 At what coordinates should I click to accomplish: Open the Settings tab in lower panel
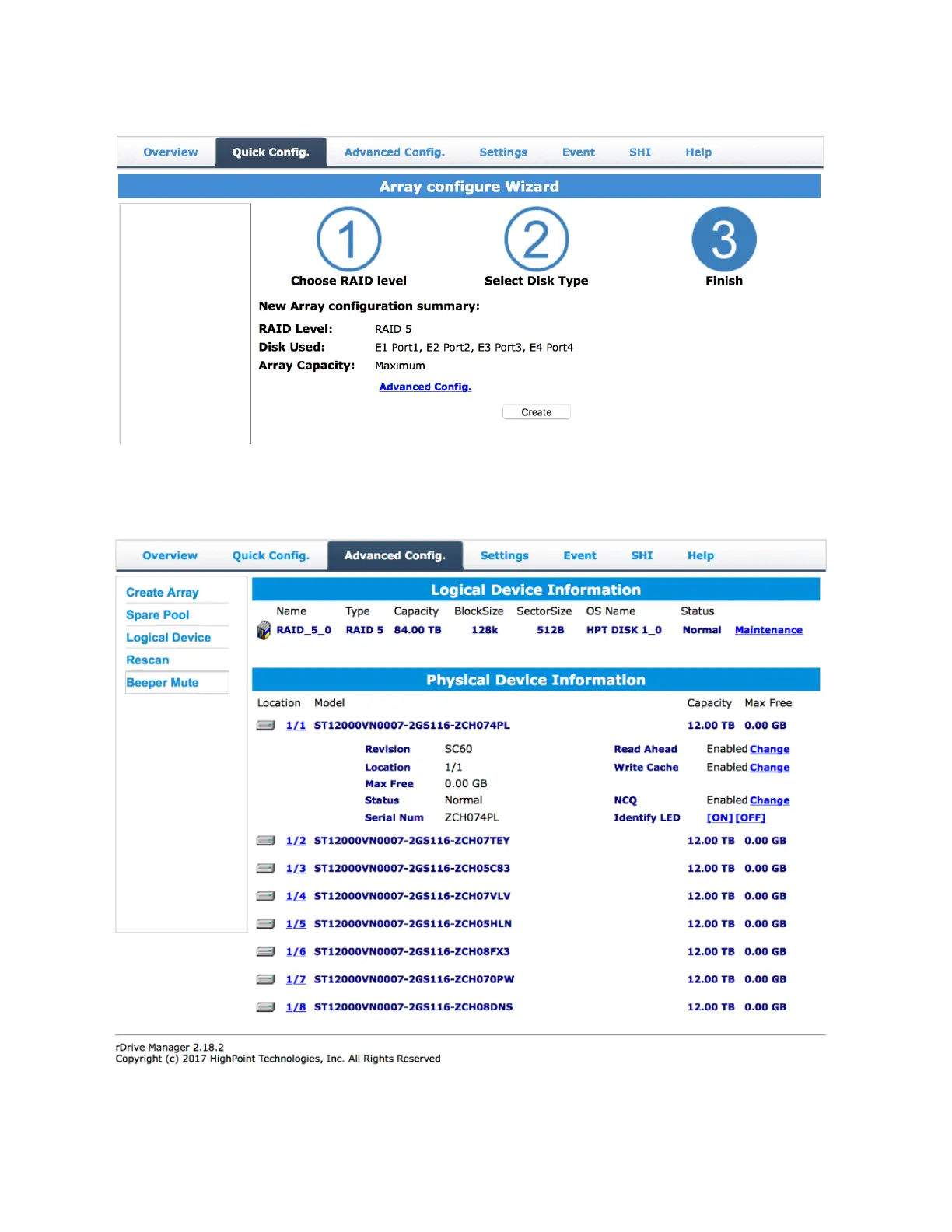504,556
